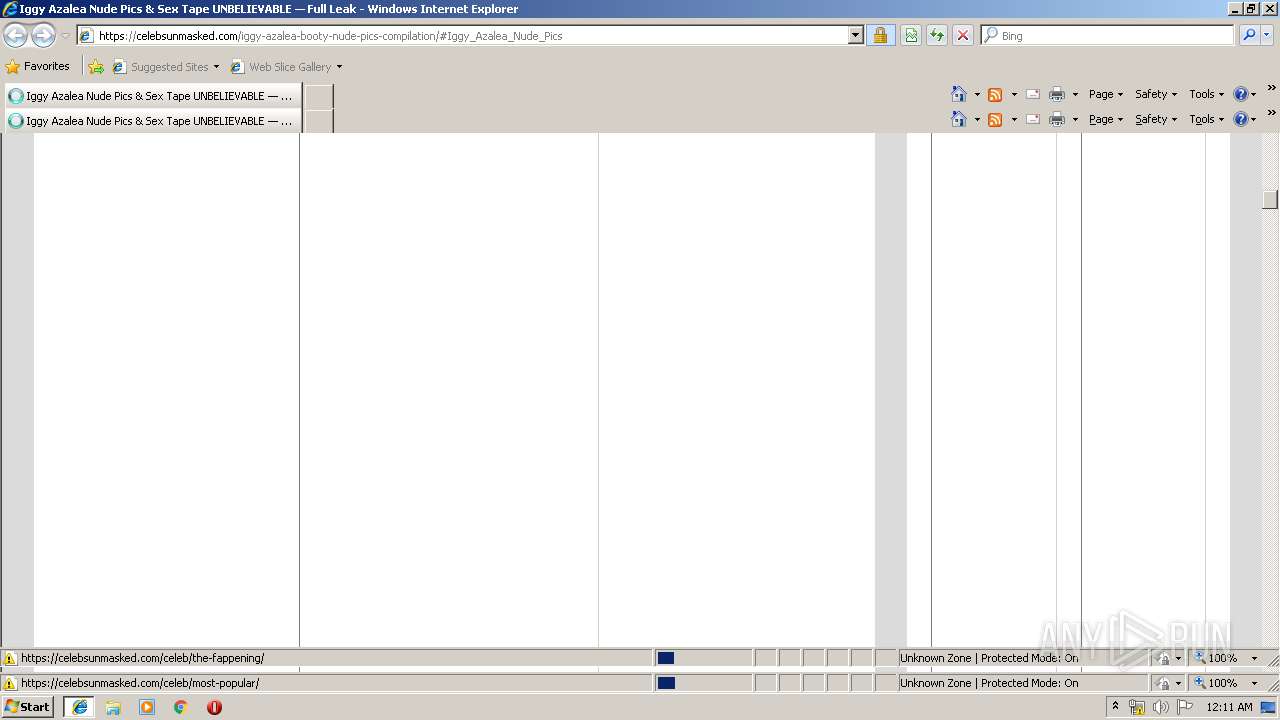The image size is (1280, 720).
Task: Expand the zoom dropdown in the upper status bar
Action: point(1254,658)
